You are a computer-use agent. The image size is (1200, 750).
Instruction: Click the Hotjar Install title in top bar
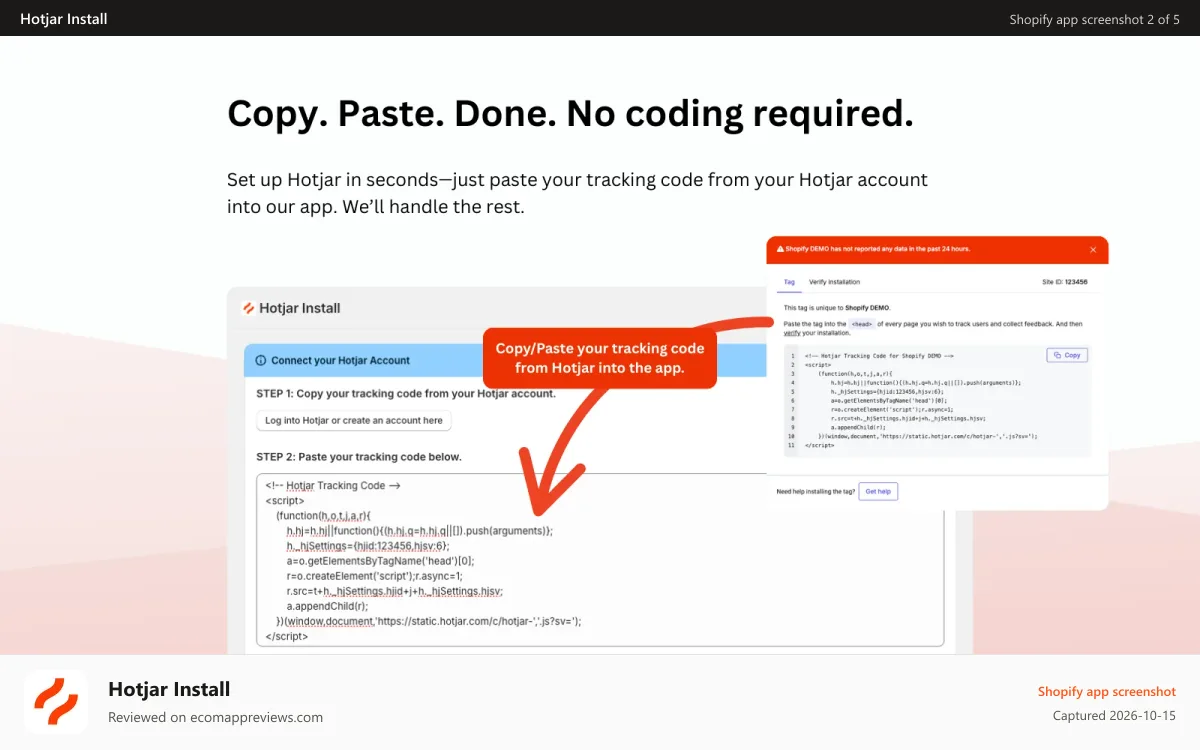point(64,19)
